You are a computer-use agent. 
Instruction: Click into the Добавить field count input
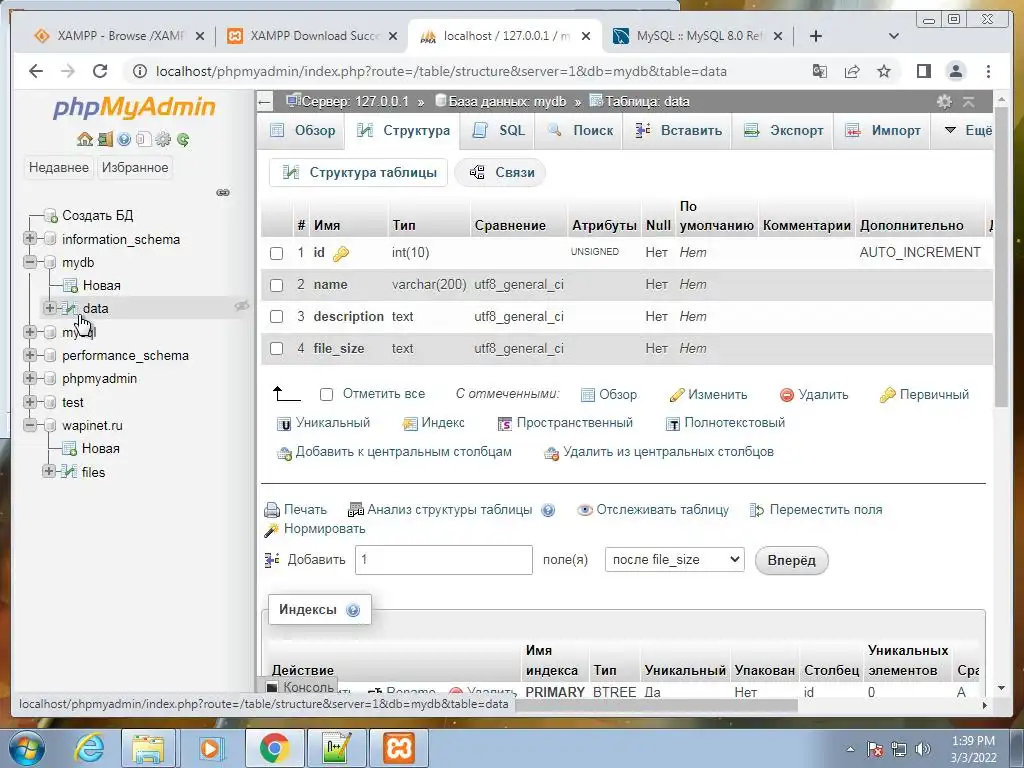pos(444,560)
